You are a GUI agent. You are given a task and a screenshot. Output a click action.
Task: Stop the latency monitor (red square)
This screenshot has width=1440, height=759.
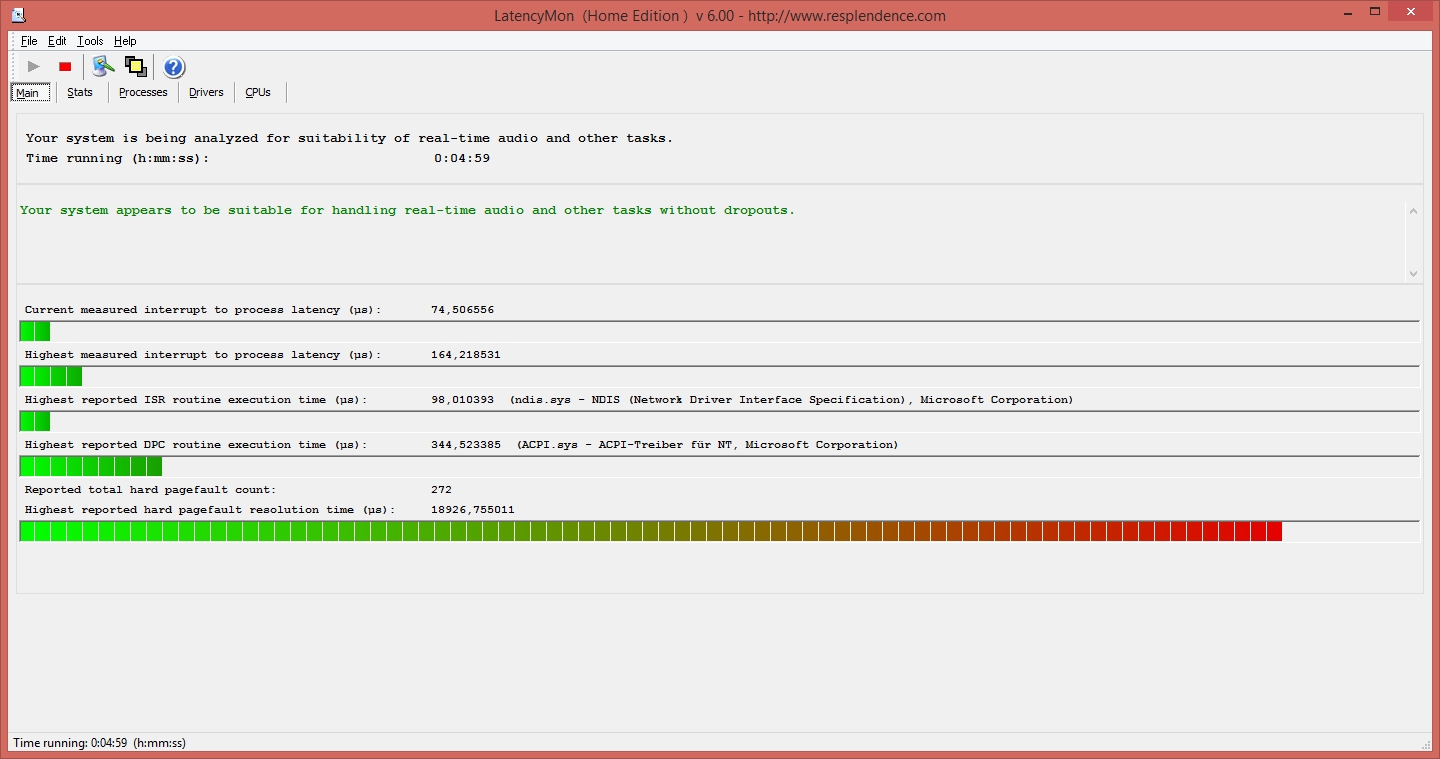point(65,67)
